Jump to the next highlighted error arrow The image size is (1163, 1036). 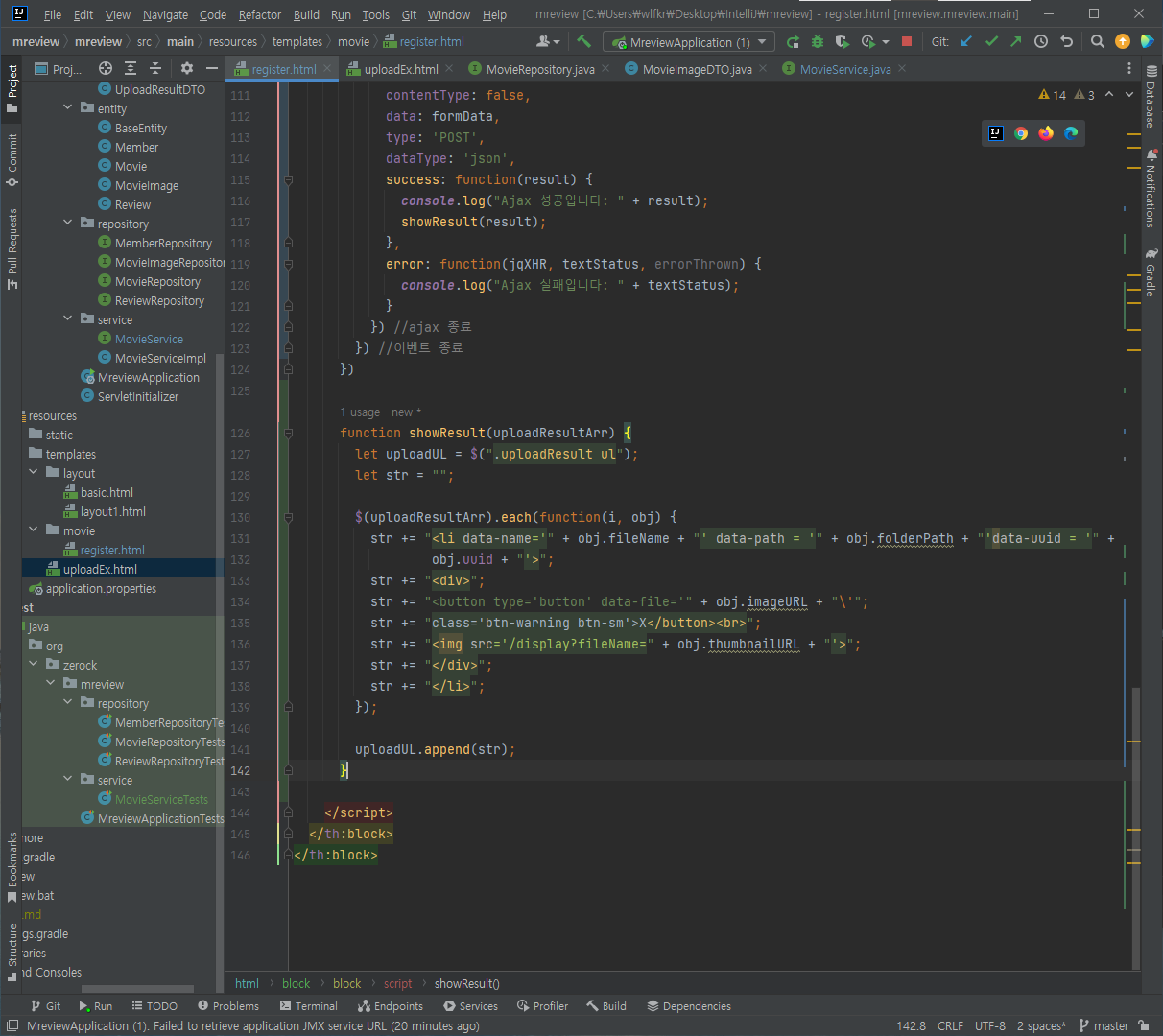(x=1128, y=94)
